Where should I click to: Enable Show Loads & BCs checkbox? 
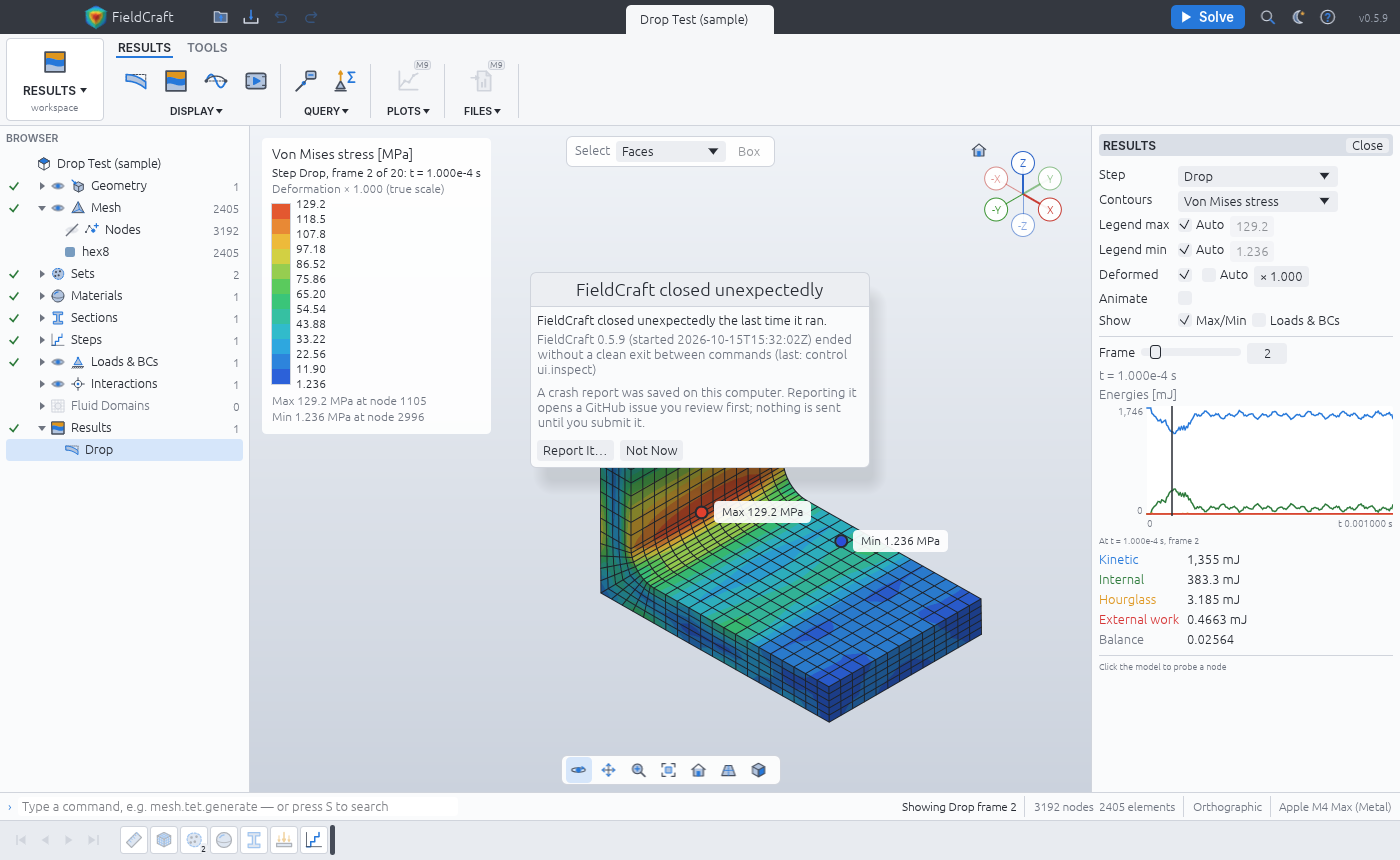(x=1259, y=321)
